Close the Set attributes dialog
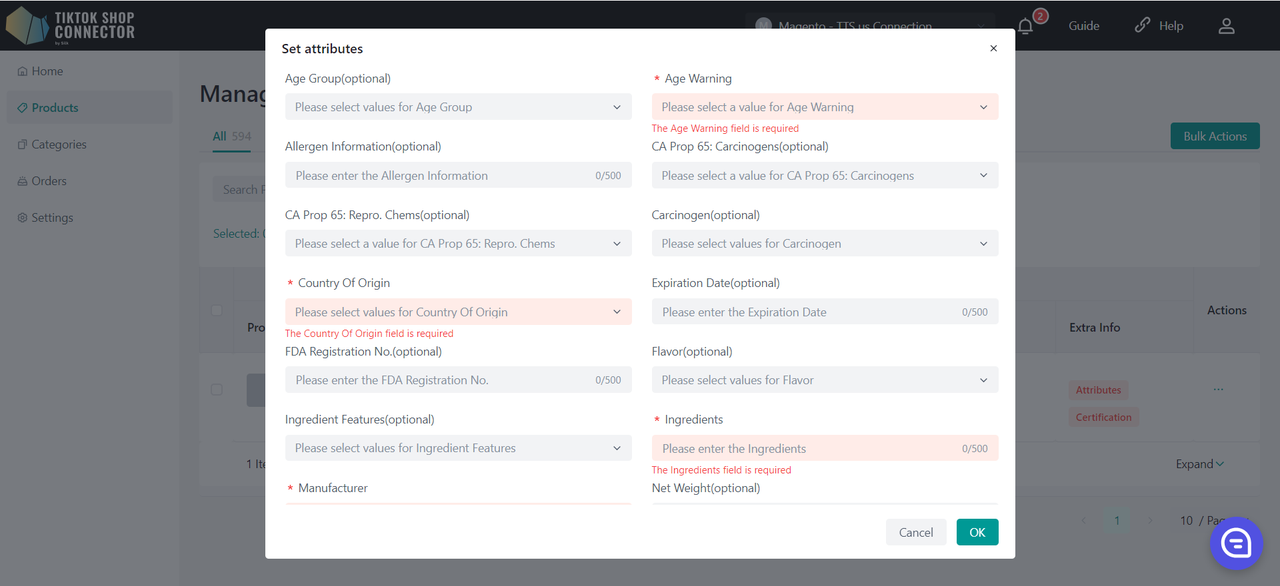The height and width of the screenshot is (586, 1280). [993, 48]
